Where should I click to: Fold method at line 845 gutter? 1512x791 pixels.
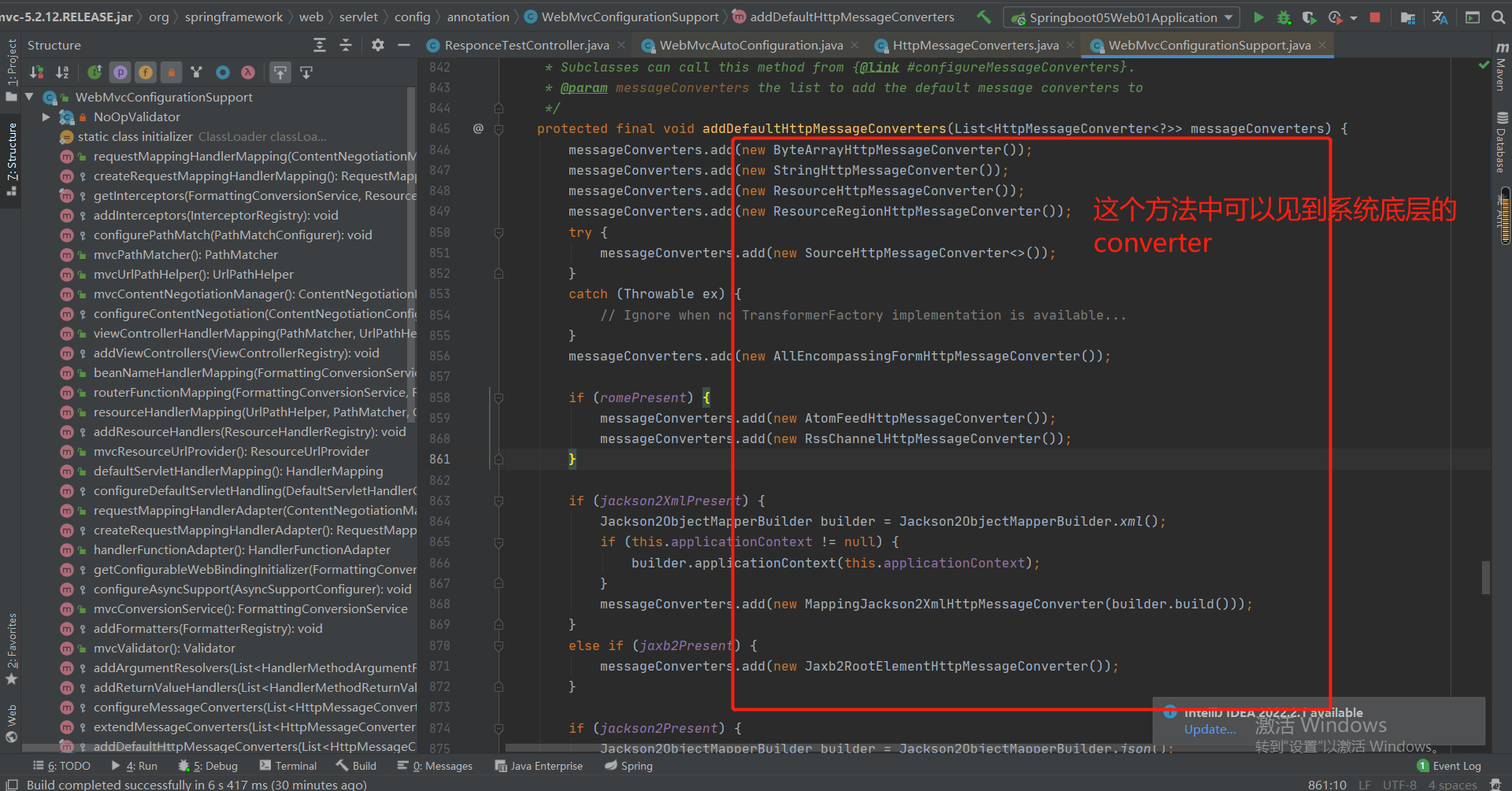click(498, 129)
